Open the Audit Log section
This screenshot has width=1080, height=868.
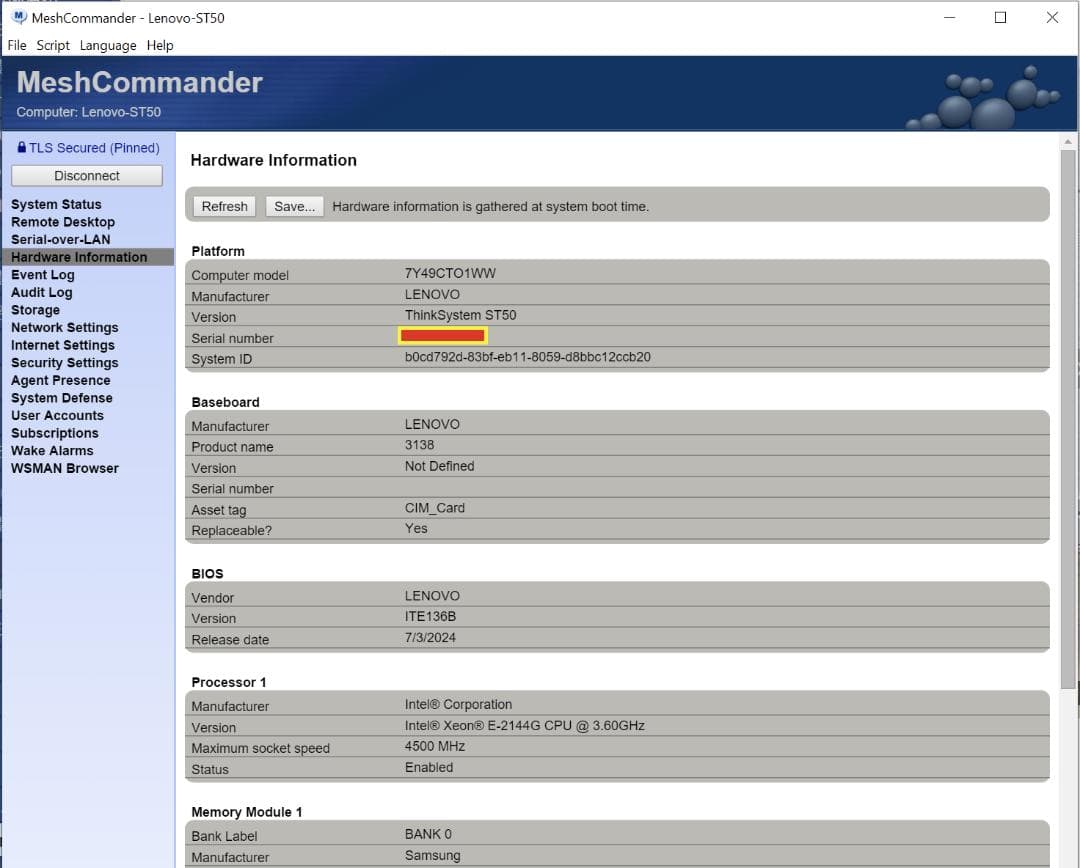41,292
